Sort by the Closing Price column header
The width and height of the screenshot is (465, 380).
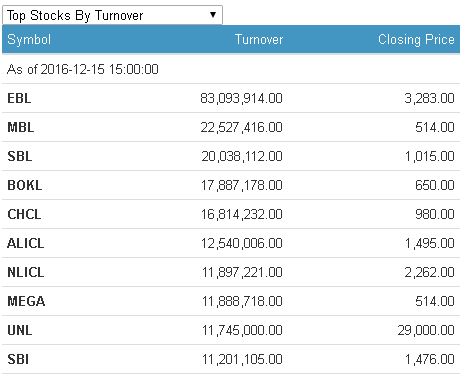tap(416, 40)
